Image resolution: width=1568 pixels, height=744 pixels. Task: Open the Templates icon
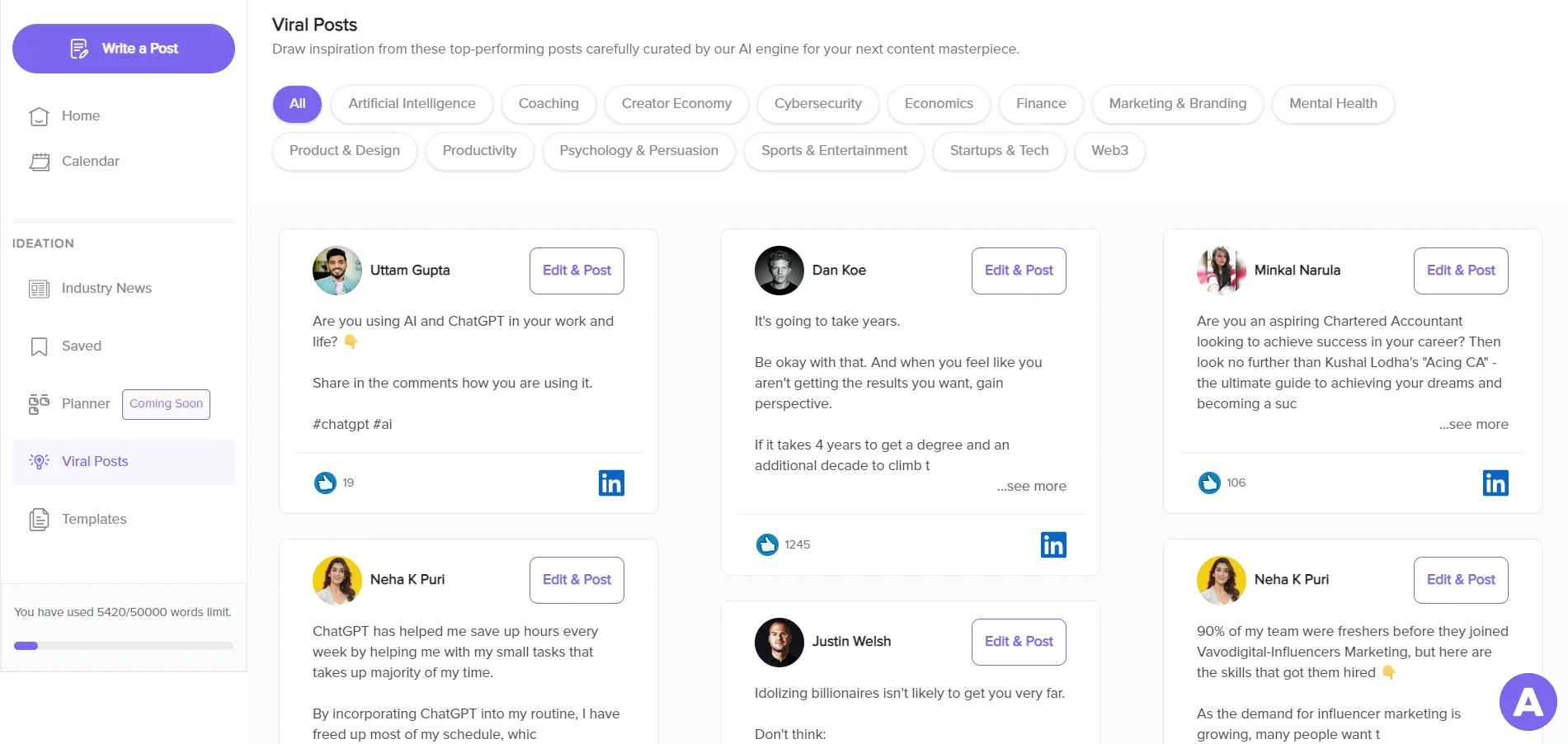tap(39, 520)
